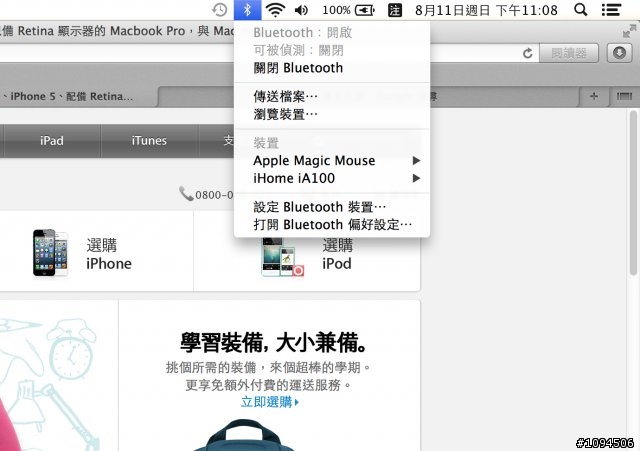Open the Wi-Fi status menu
The image size is (640, 451).
275,10
